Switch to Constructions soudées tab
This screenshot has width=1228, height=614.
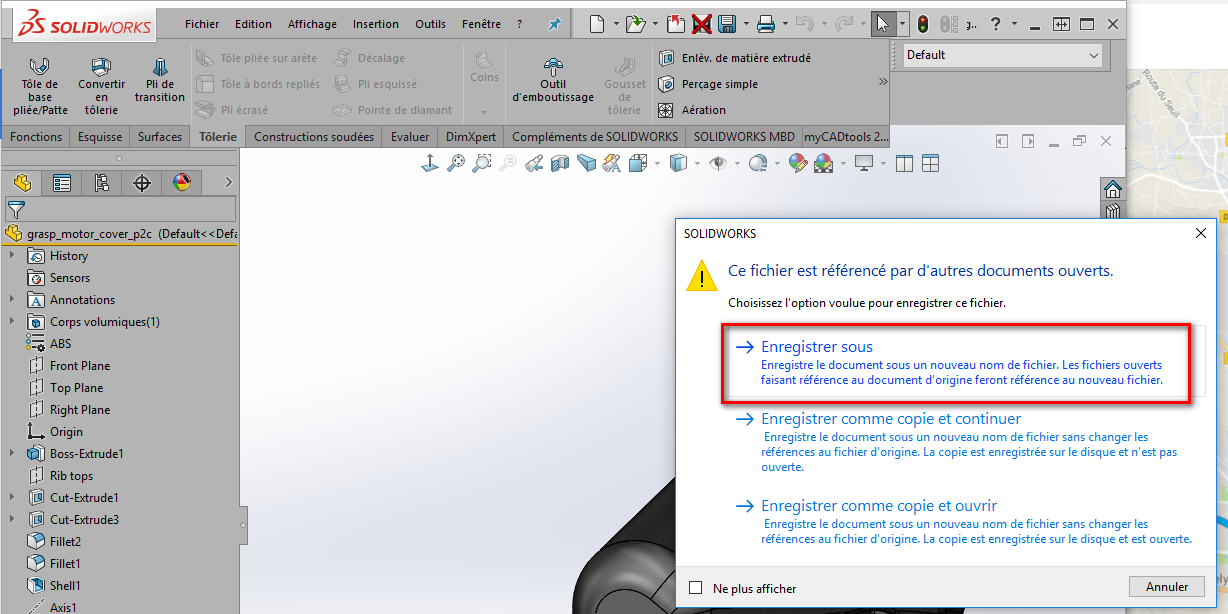click(314, 137)
